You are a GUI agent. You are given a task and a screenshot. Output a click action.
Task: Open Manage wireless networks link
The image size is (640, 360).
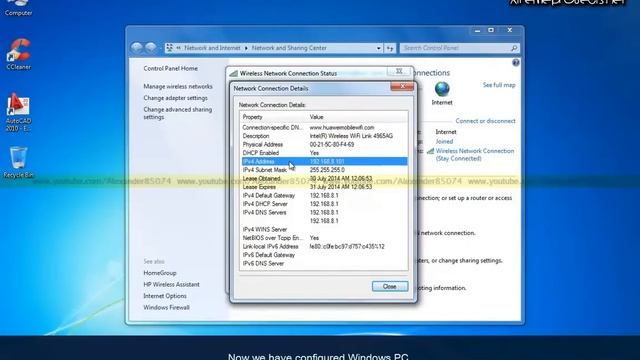click(x=178, y=87)
